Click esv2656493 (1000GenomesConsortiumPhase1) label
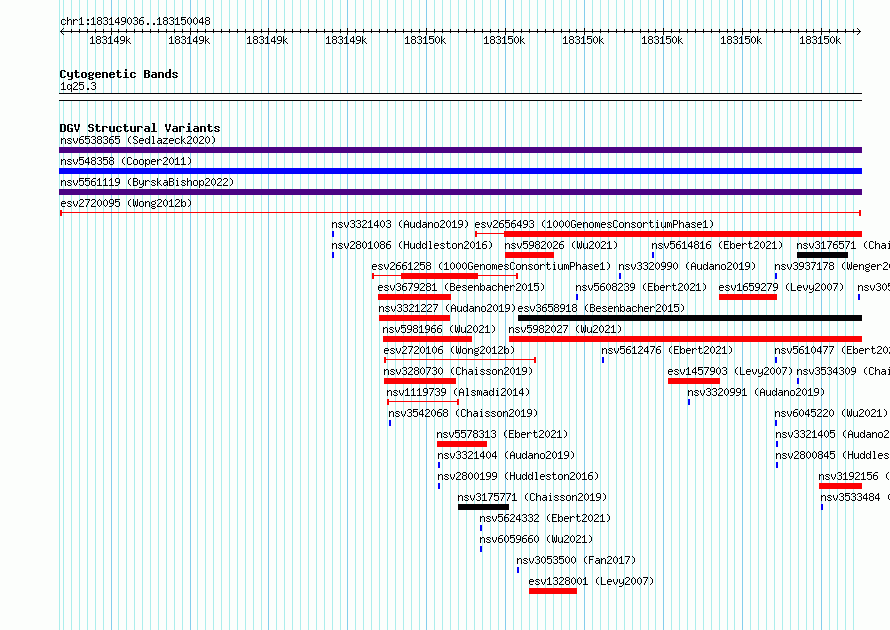 [x=594, y=224]
